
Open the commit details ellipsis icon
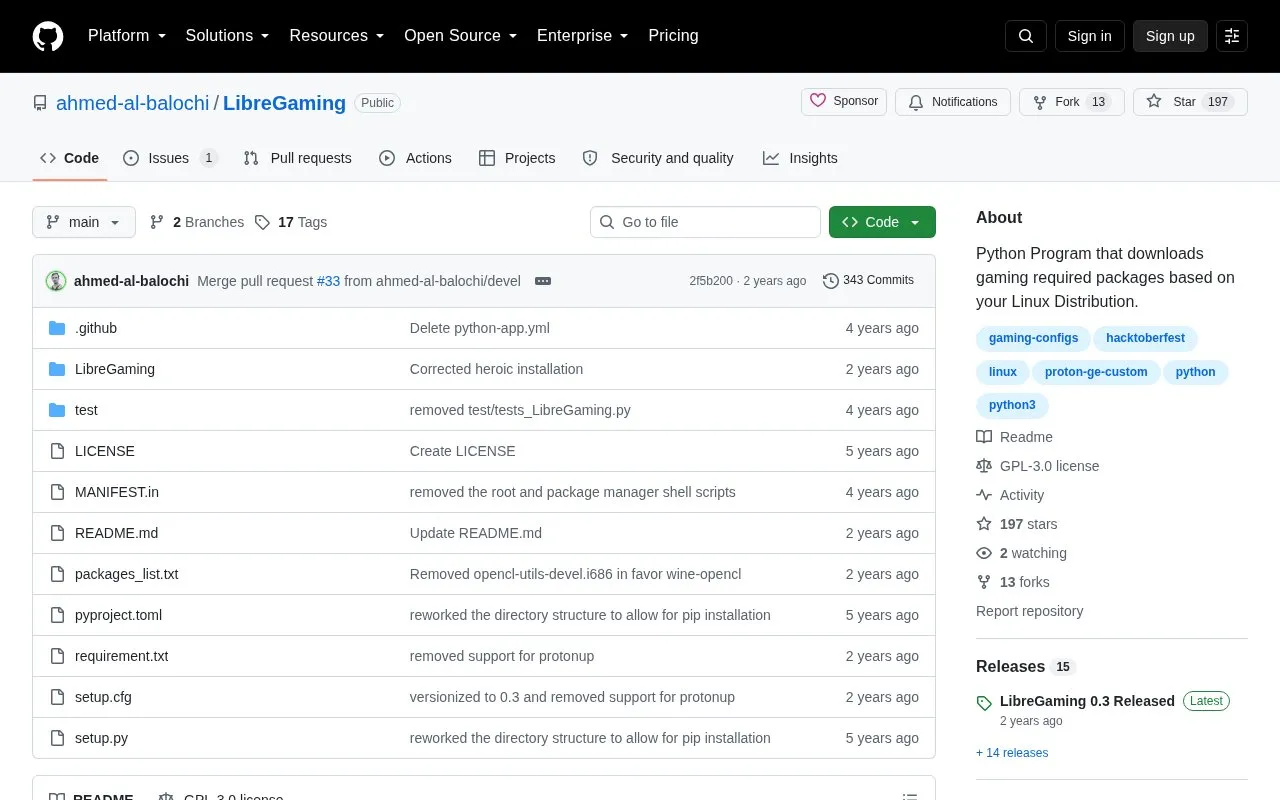click(543, 281)
